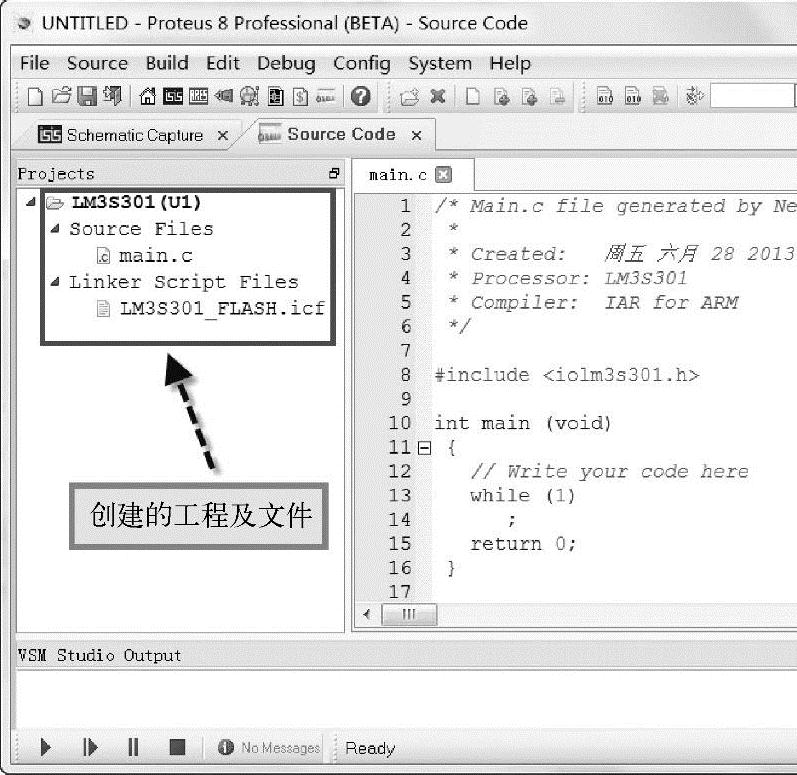Close the main.c editor tab
The image size is (797, 775).
pyautogui.click(x=443, y=174)
